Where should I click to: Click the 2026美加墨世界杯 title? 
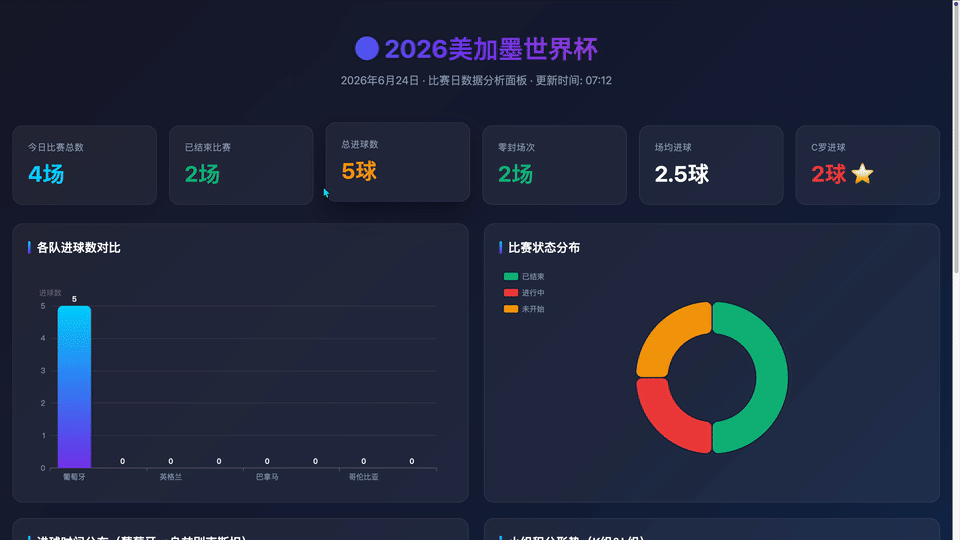click(491, 49)
